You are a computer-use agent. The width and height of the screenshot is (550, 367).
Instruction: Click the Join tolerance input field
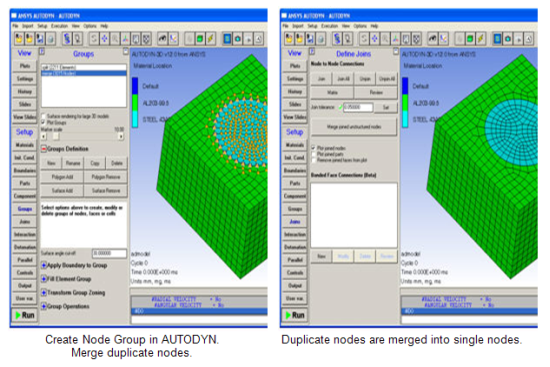point(358,107)
